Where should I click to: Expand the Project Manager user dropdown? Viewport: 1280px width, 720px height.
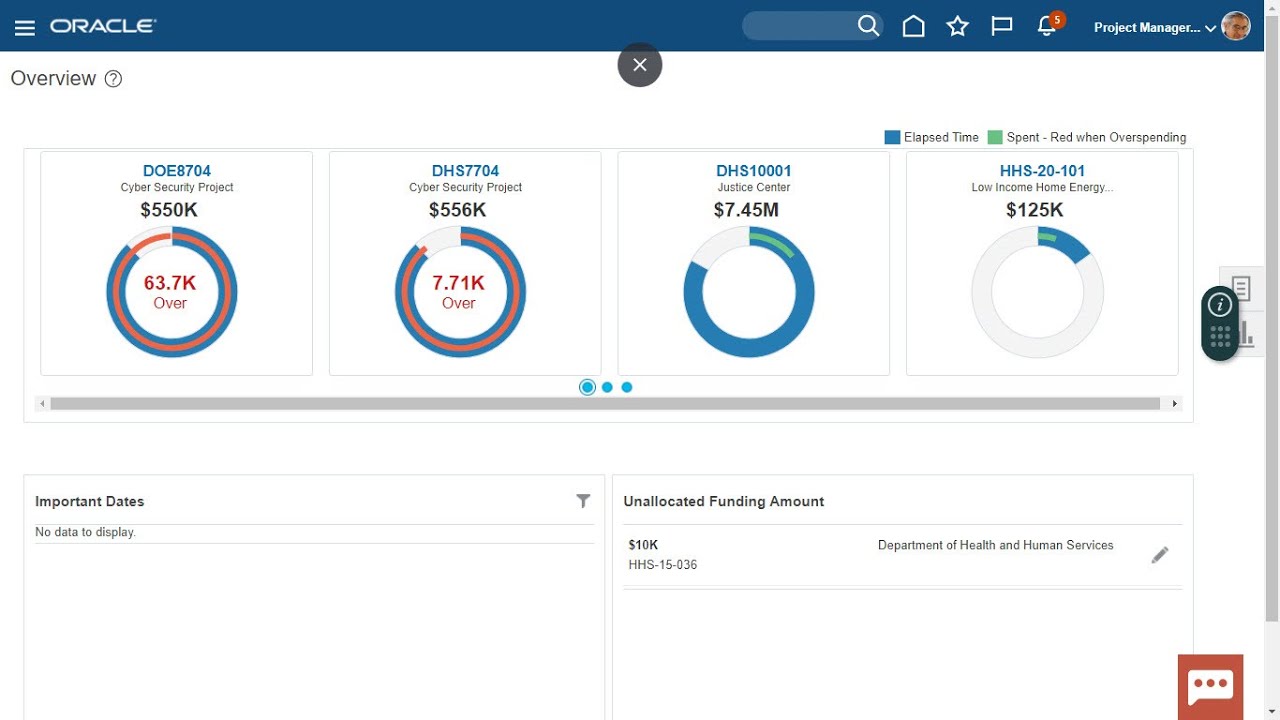[x=1155, y=28]
